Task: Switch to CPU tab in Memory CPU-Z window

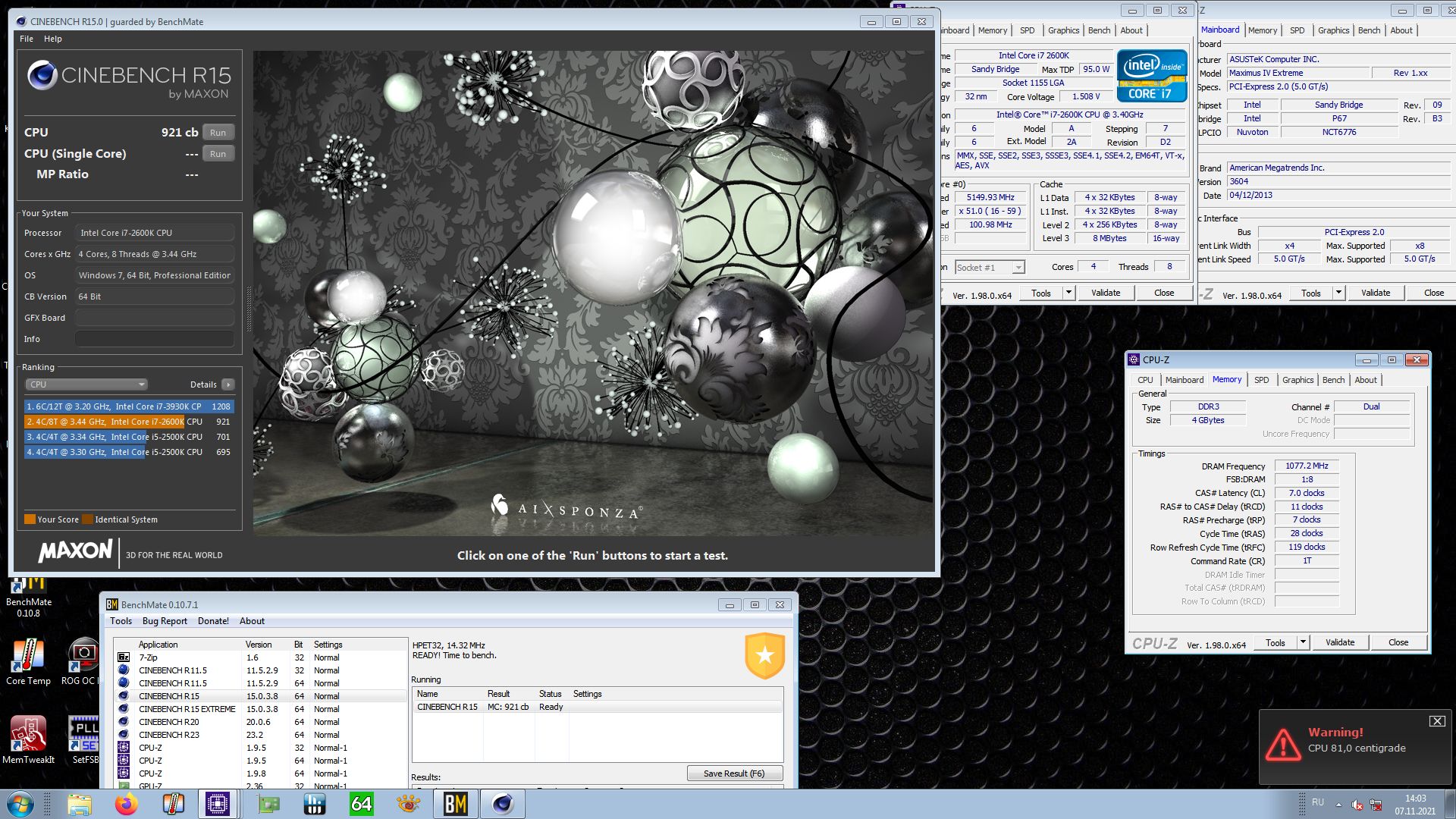Action: pyautogui.click(x=1145, y=380)
